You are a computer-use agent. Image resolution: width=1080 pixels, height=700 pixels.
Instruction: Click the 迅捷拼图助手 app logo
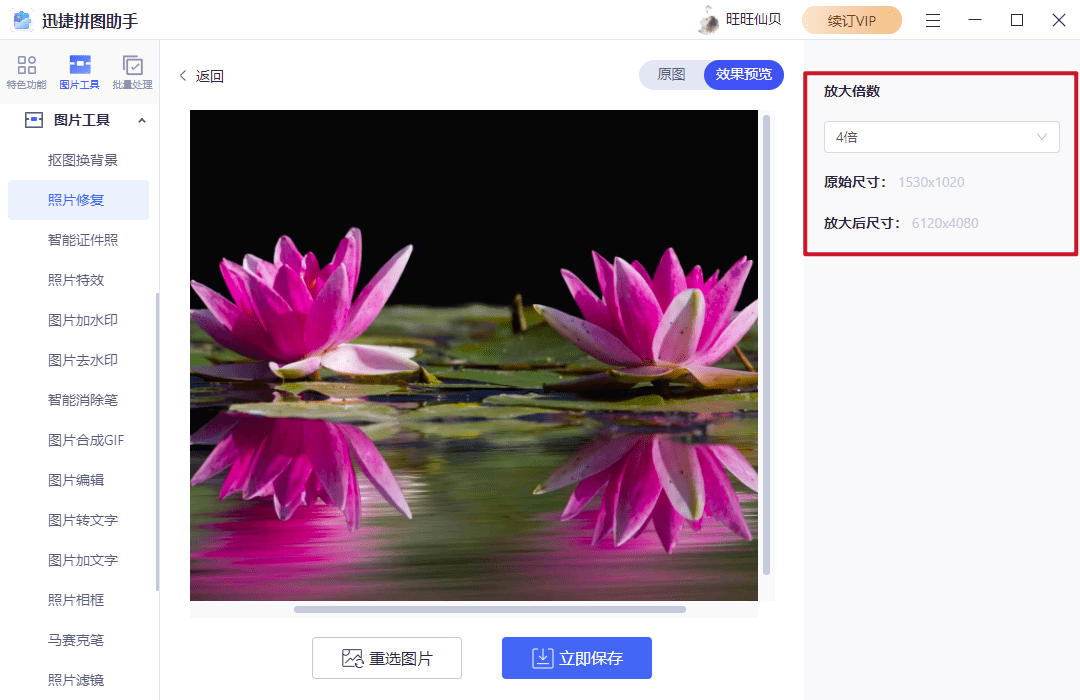tap(22, 19)
